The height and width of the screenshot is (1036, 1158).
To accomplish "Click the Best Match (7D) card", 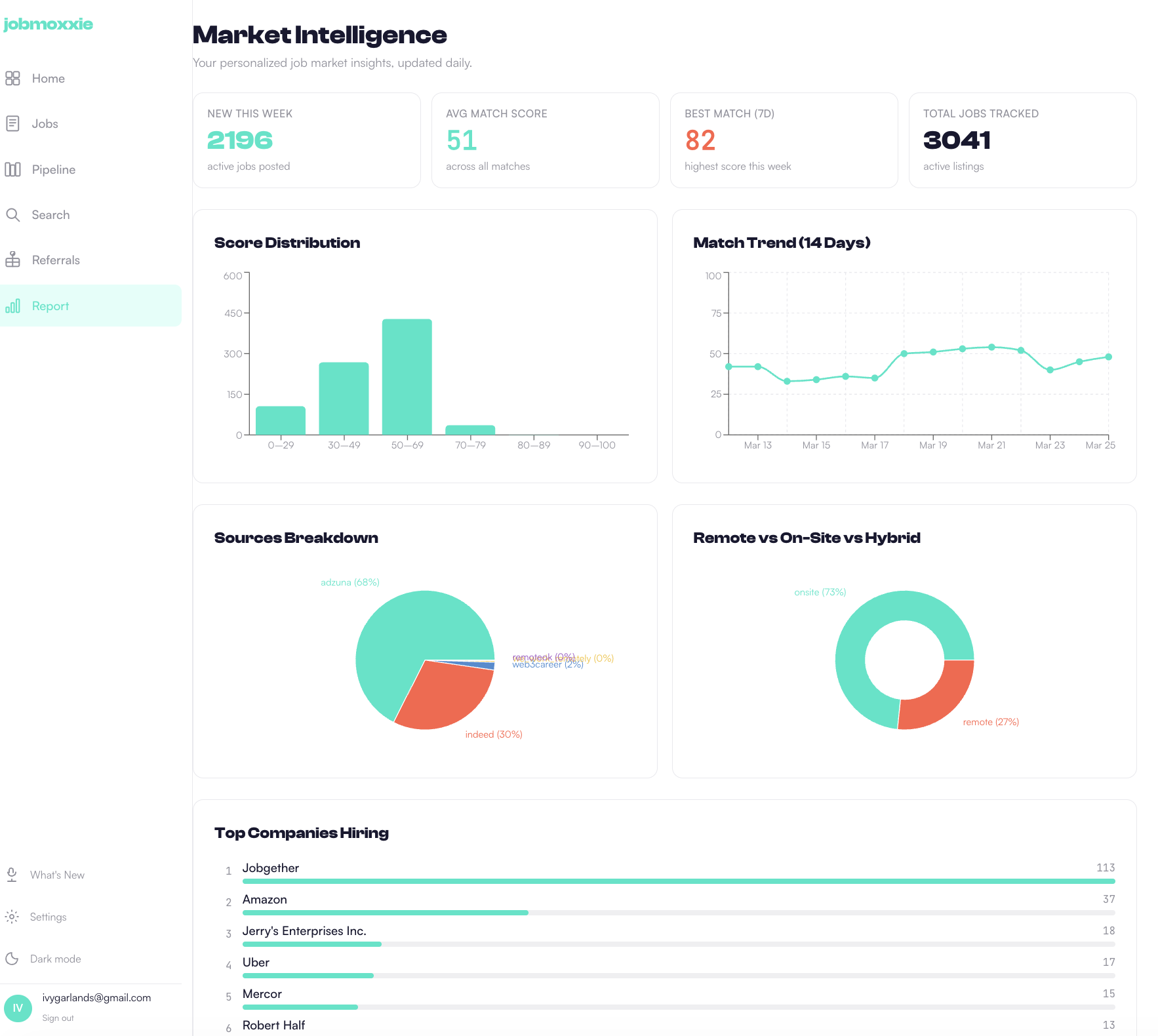I will click(784, 140).
